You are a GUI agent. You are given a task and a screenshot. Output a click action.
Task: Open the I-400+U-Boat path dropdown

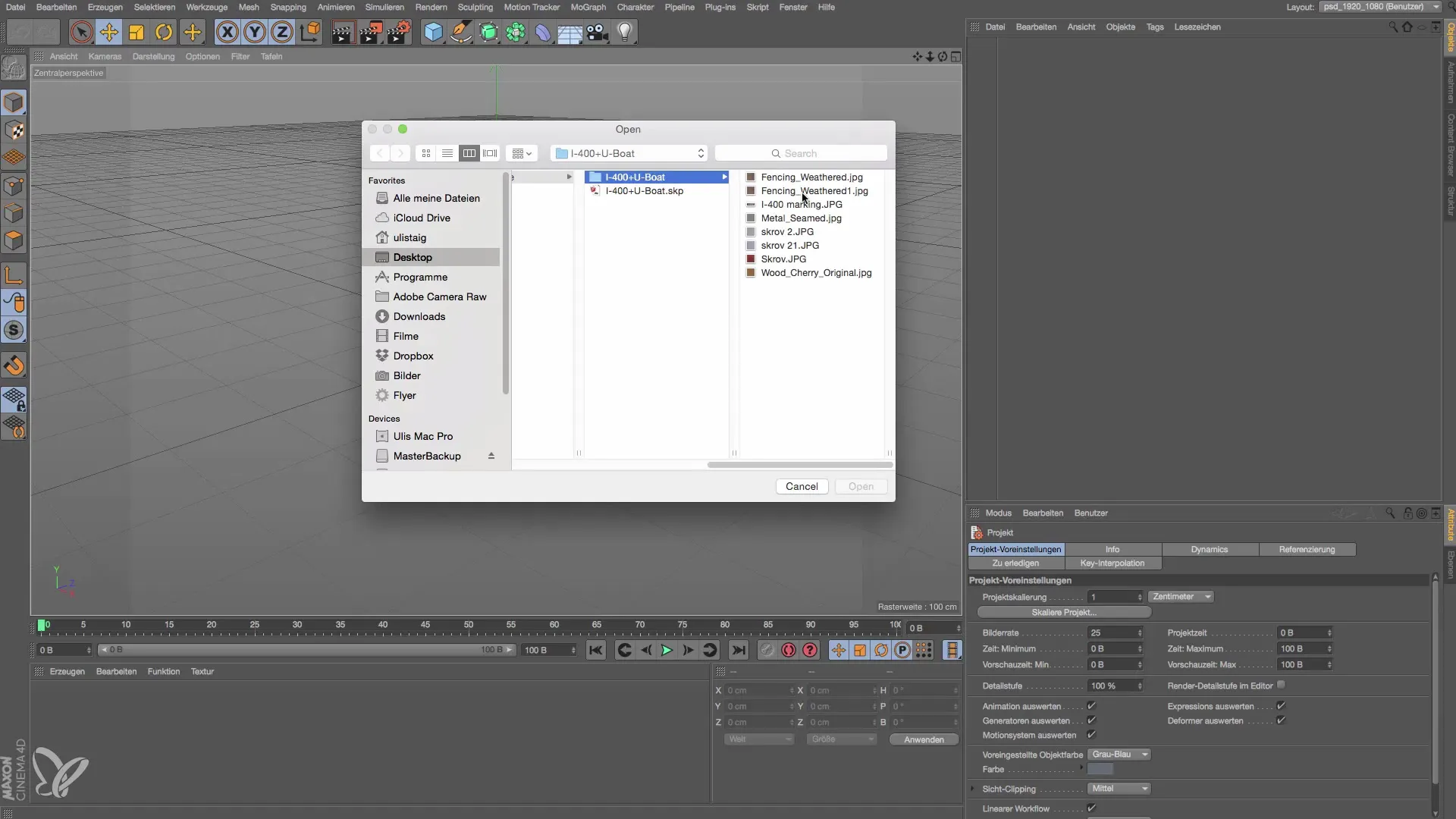629,153
